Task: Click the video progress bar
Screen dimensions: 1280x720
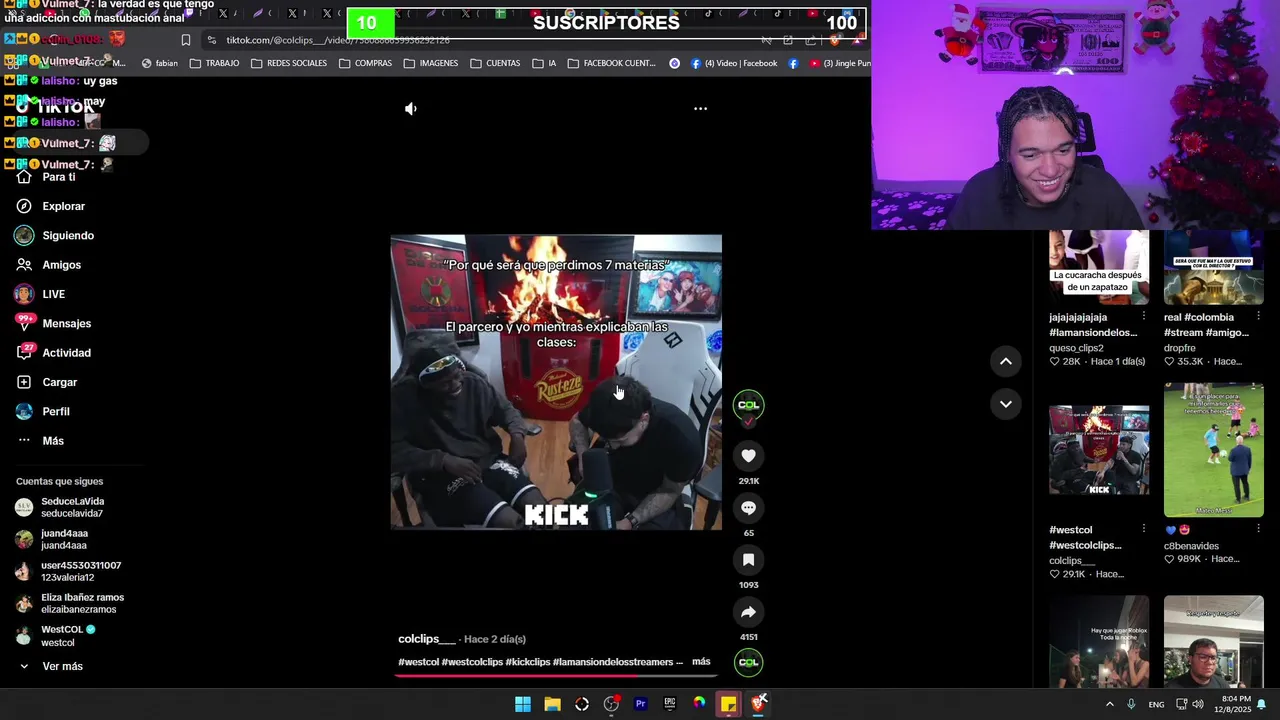Action: (556, 675)
